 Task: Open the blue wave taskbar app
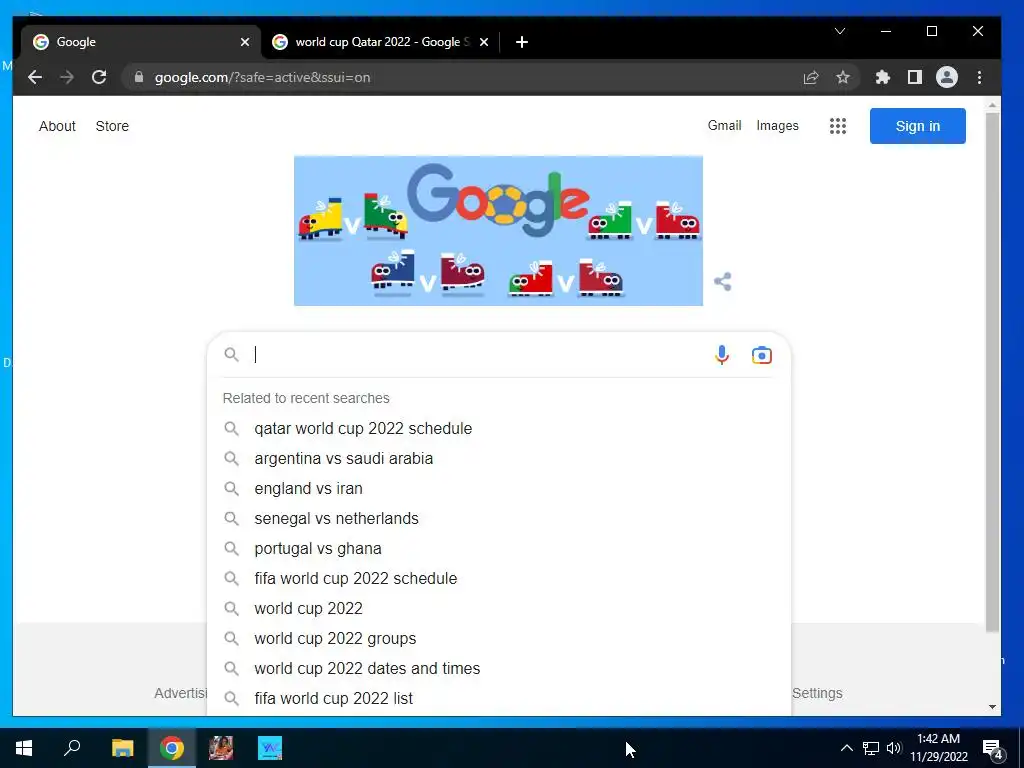point(270,748)
